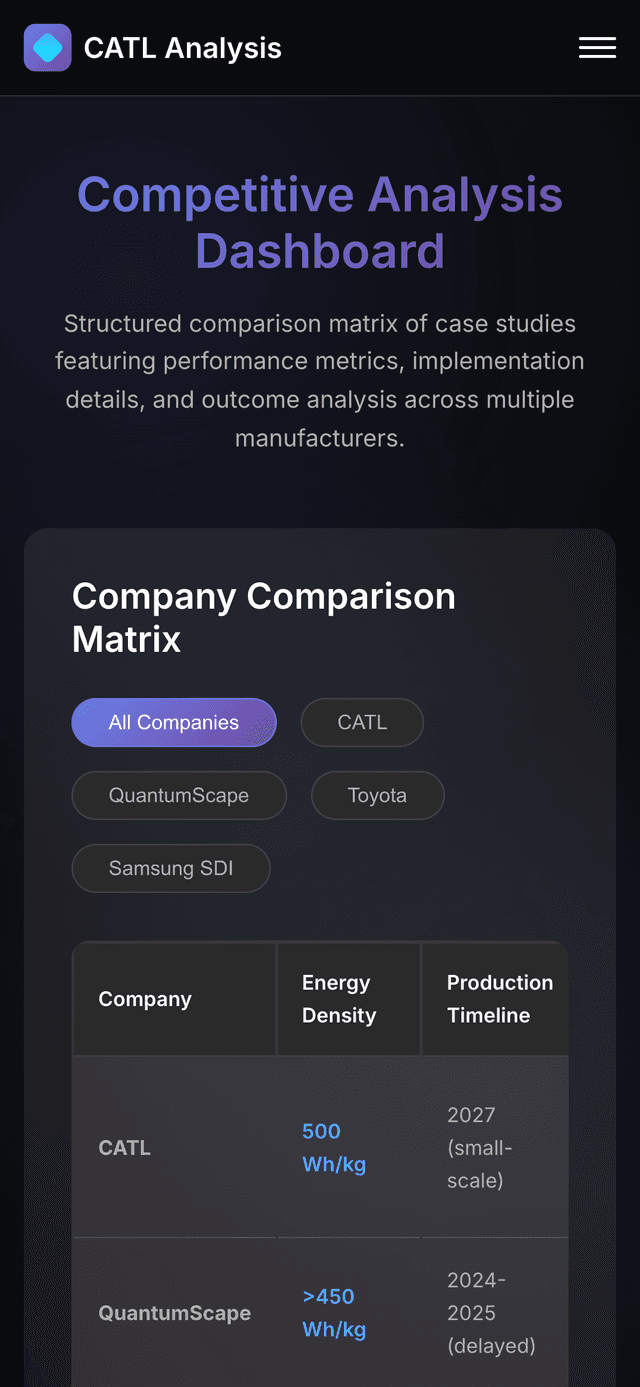Viewport: 640px width, 1387px height.
Task: Sort by Production Timeline header
Action: pyautogui.click(x=499, y=998)
